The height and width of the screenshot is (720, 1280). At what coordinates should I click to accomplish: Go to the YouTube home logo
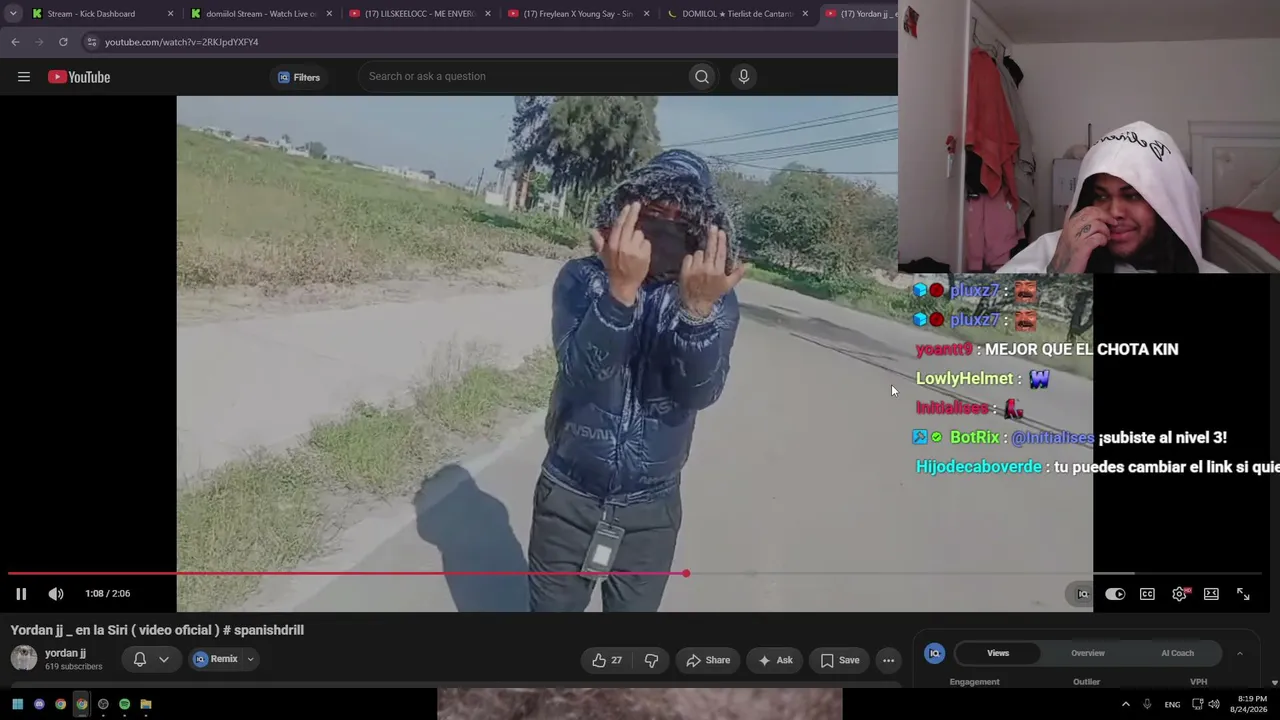(79, 77)
